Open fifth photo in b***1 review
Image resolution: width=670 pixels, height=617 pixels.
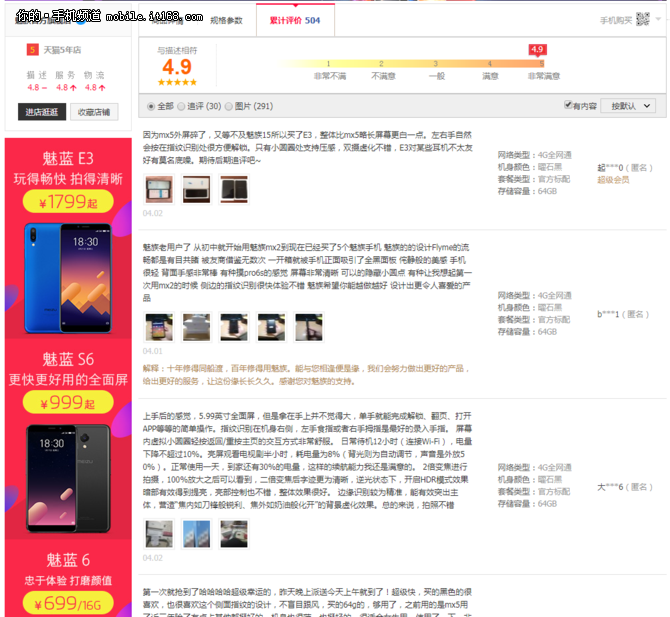pos(309,327)
